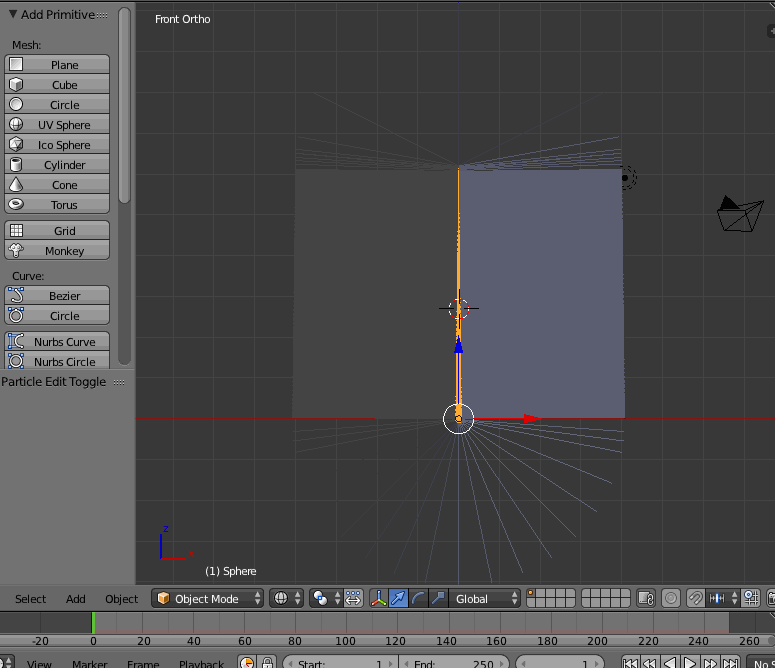Select the rotate manipulator arc icon
The width and height of the screenshot is (775, 668).
click(x=418, y=598)
